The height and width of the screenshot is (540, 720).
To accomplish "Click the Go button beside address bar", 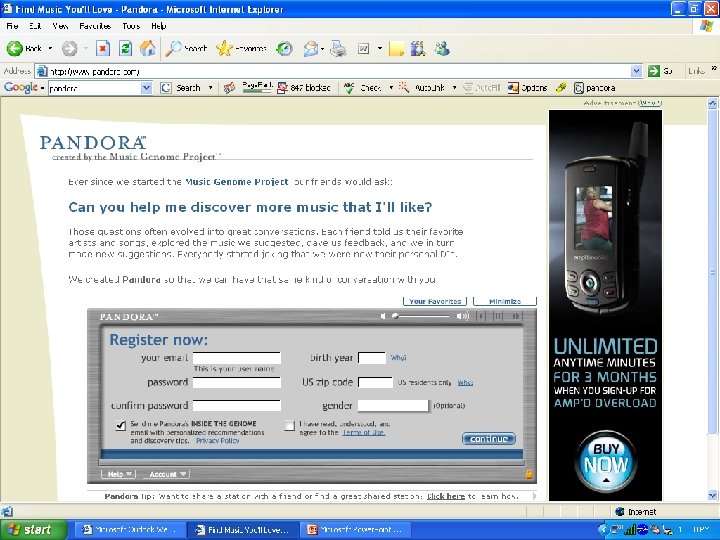I will pos(660,71).
